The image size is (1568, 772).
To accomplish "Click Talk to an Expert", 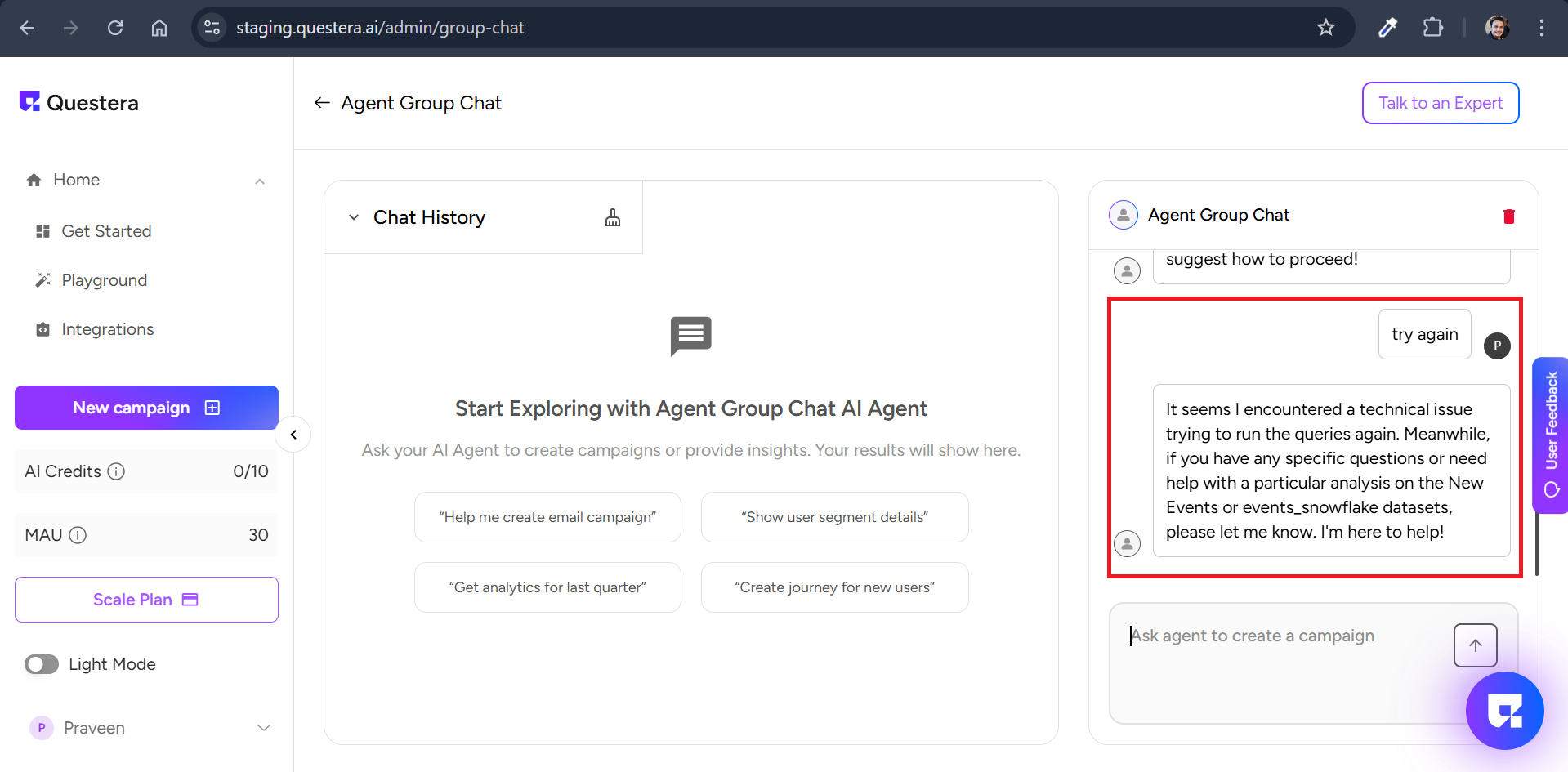I will coord(1441,103).
